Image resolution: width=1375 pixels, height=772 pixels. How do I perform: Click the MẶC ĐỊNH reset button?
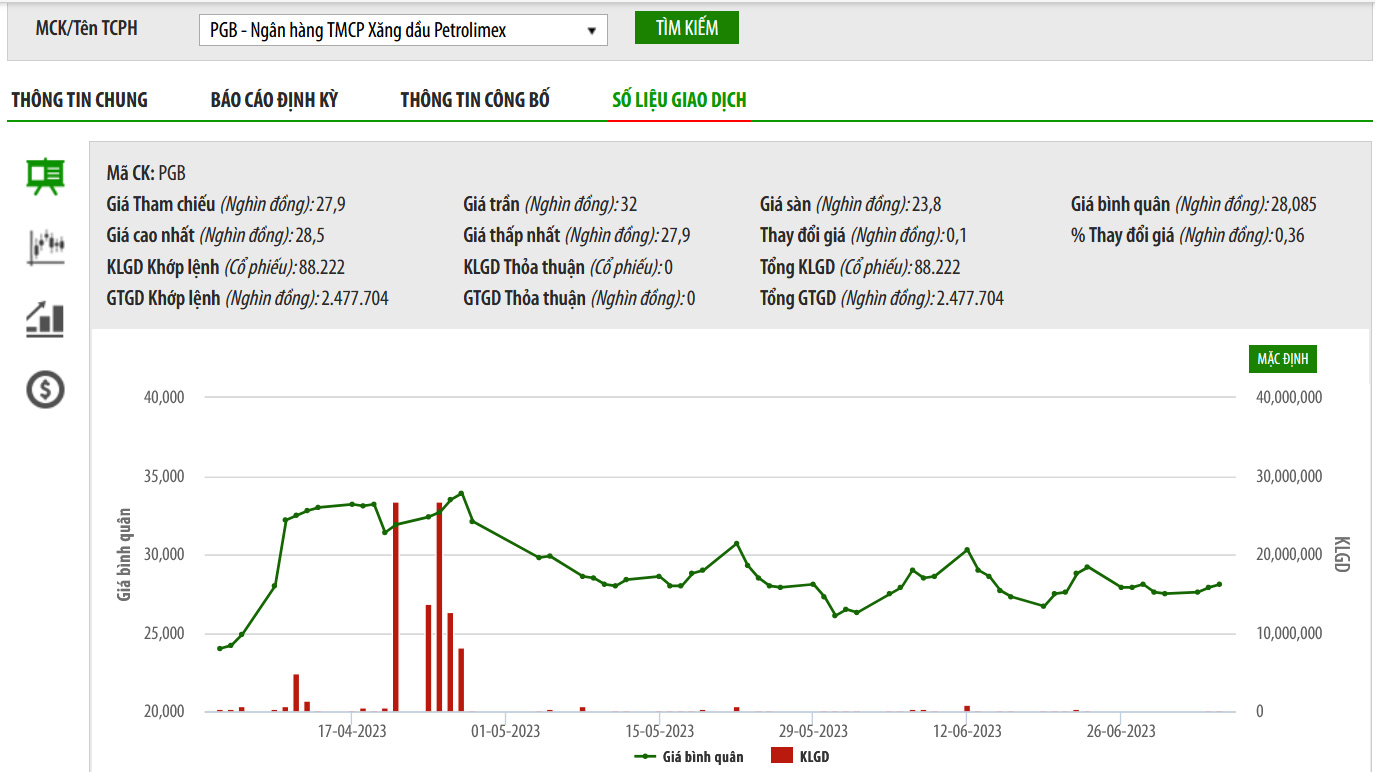pos(1283,359)
